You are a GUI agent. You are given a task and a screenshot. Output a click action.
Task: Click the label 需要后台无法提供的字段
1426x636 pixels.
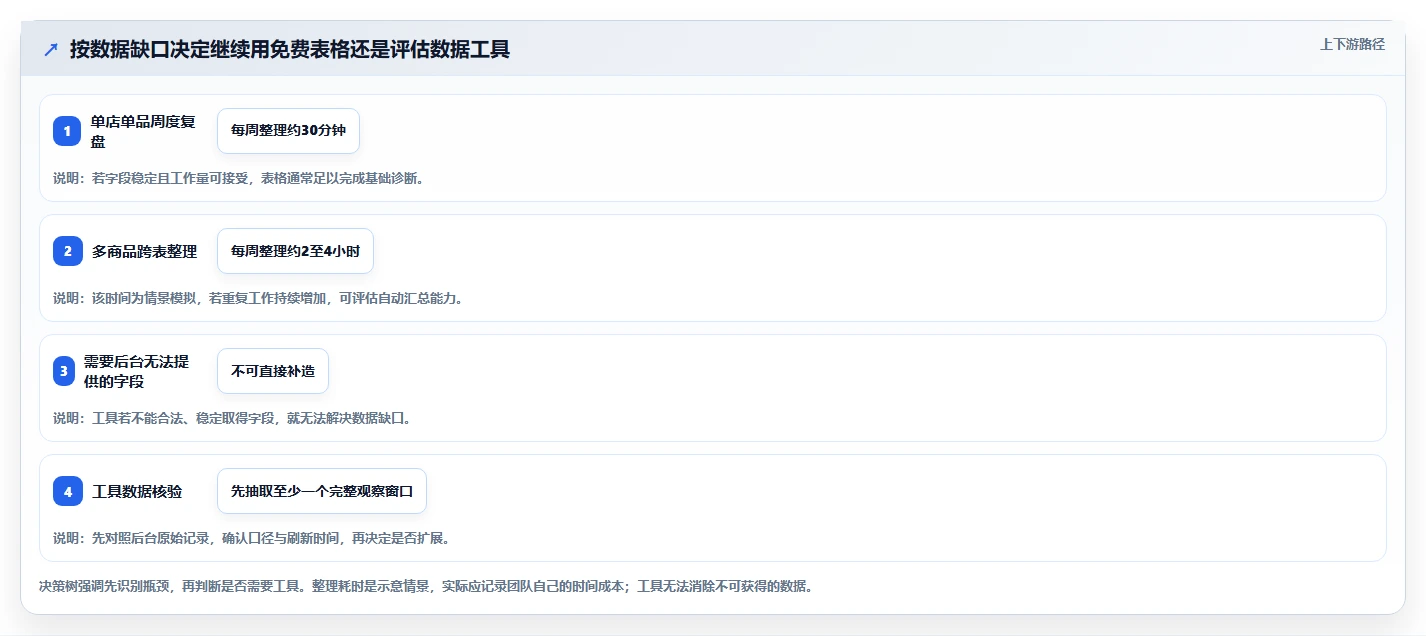coord(136,371)
